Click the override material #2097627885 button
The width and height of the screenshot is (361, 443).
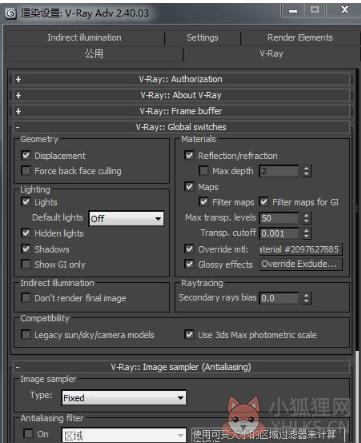[x=300, y=249]
